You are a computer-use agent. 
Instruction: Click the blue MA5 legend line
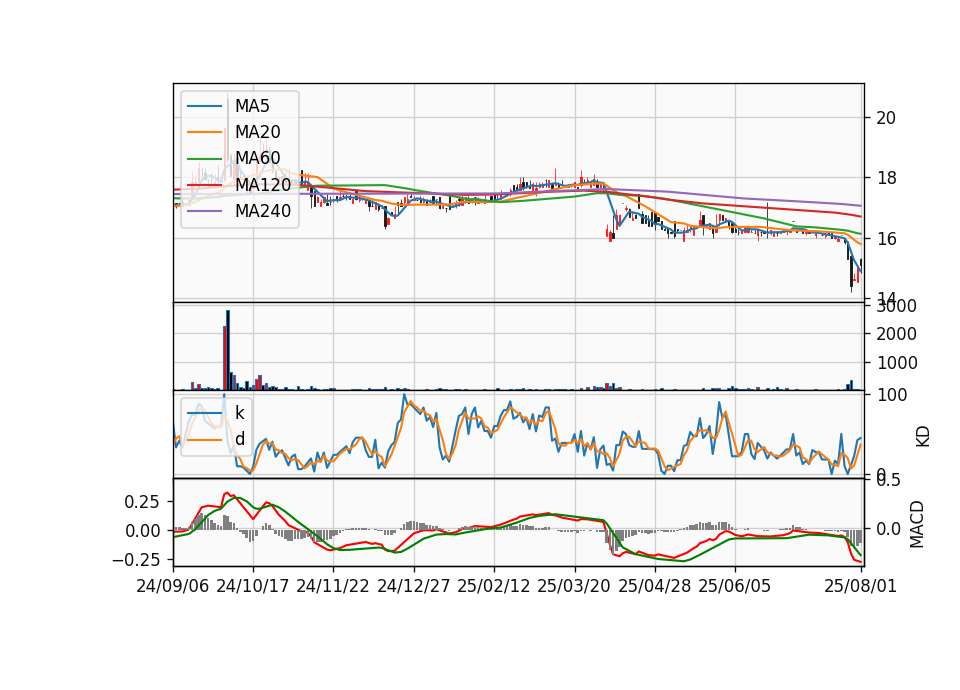pyautogui.click(x=204, y=107)
